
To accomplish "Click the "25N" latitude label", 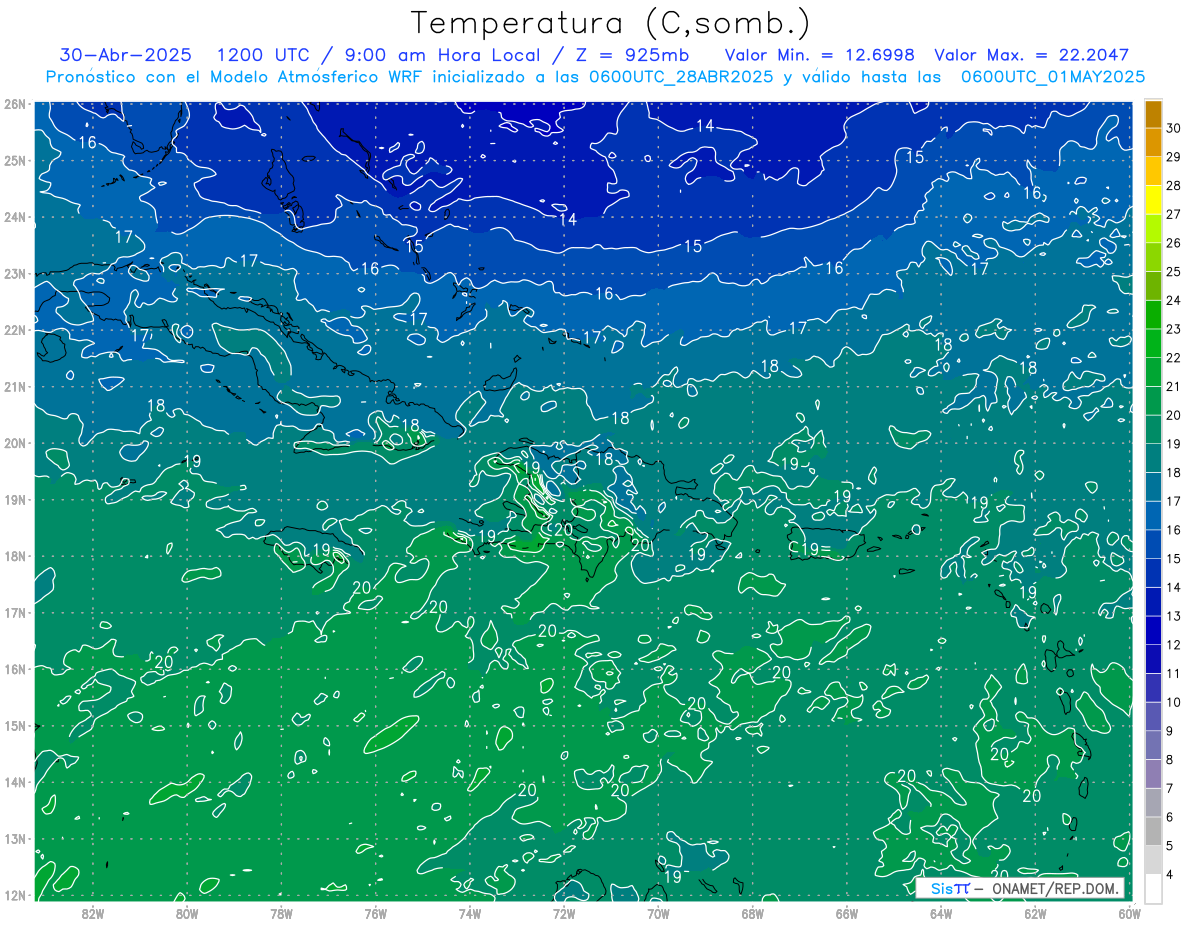I will click(14, 160).
